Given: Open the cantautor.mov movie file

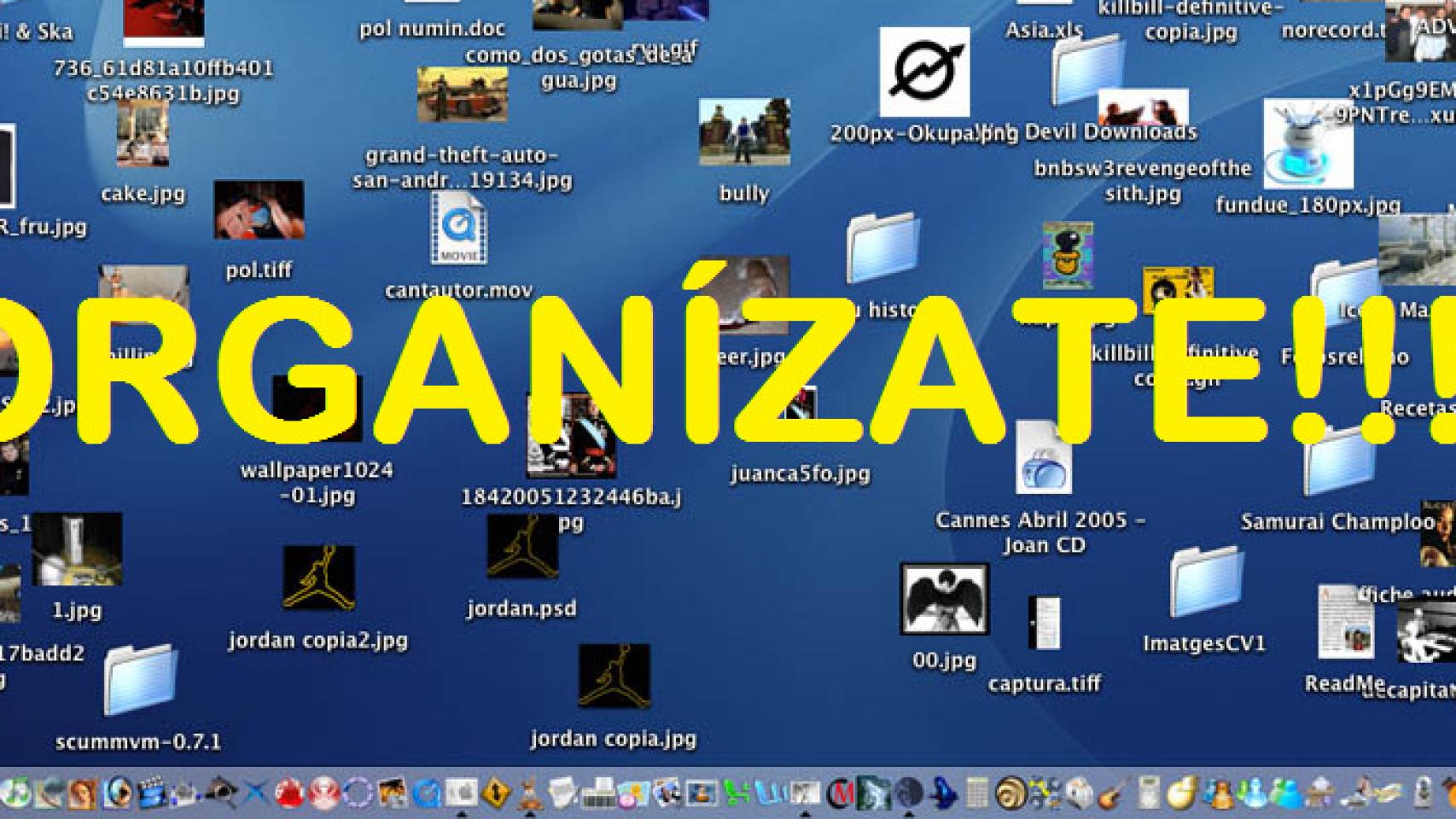Looking at the screenshot, I should pos(458,229).
